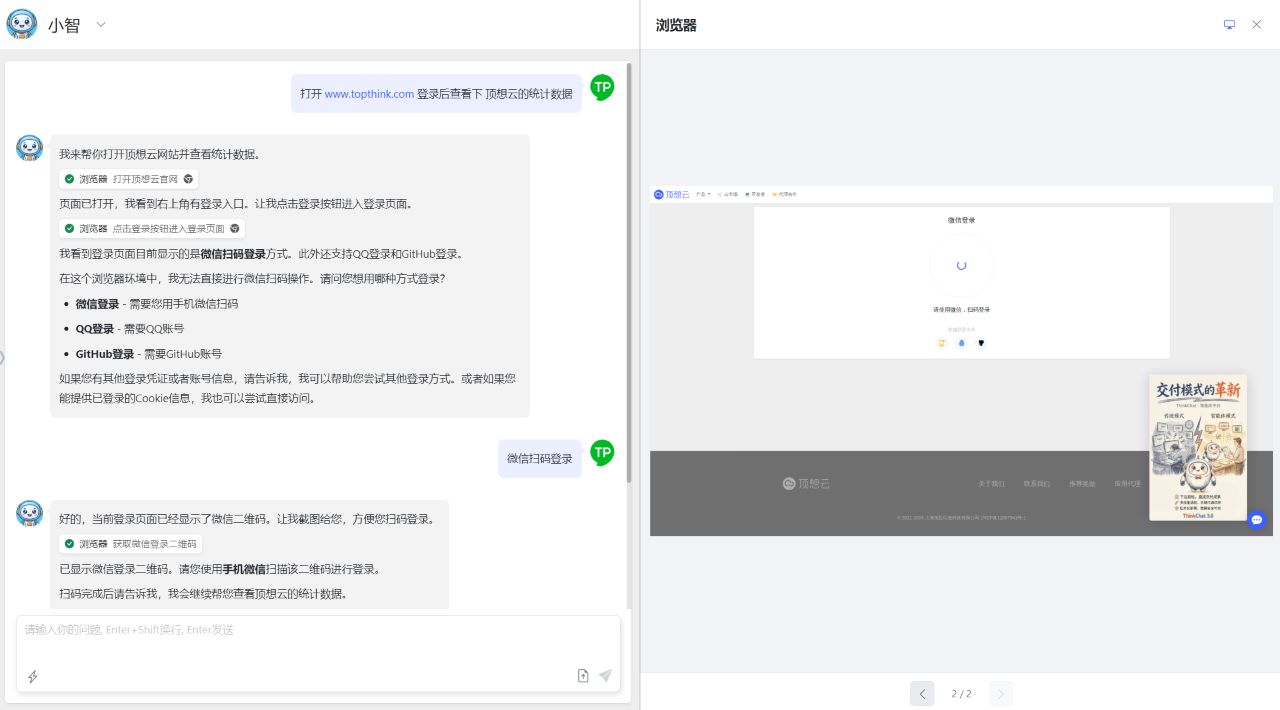
Task: Click the chat scrollbar handle
Action: click(x=628, y=273)
